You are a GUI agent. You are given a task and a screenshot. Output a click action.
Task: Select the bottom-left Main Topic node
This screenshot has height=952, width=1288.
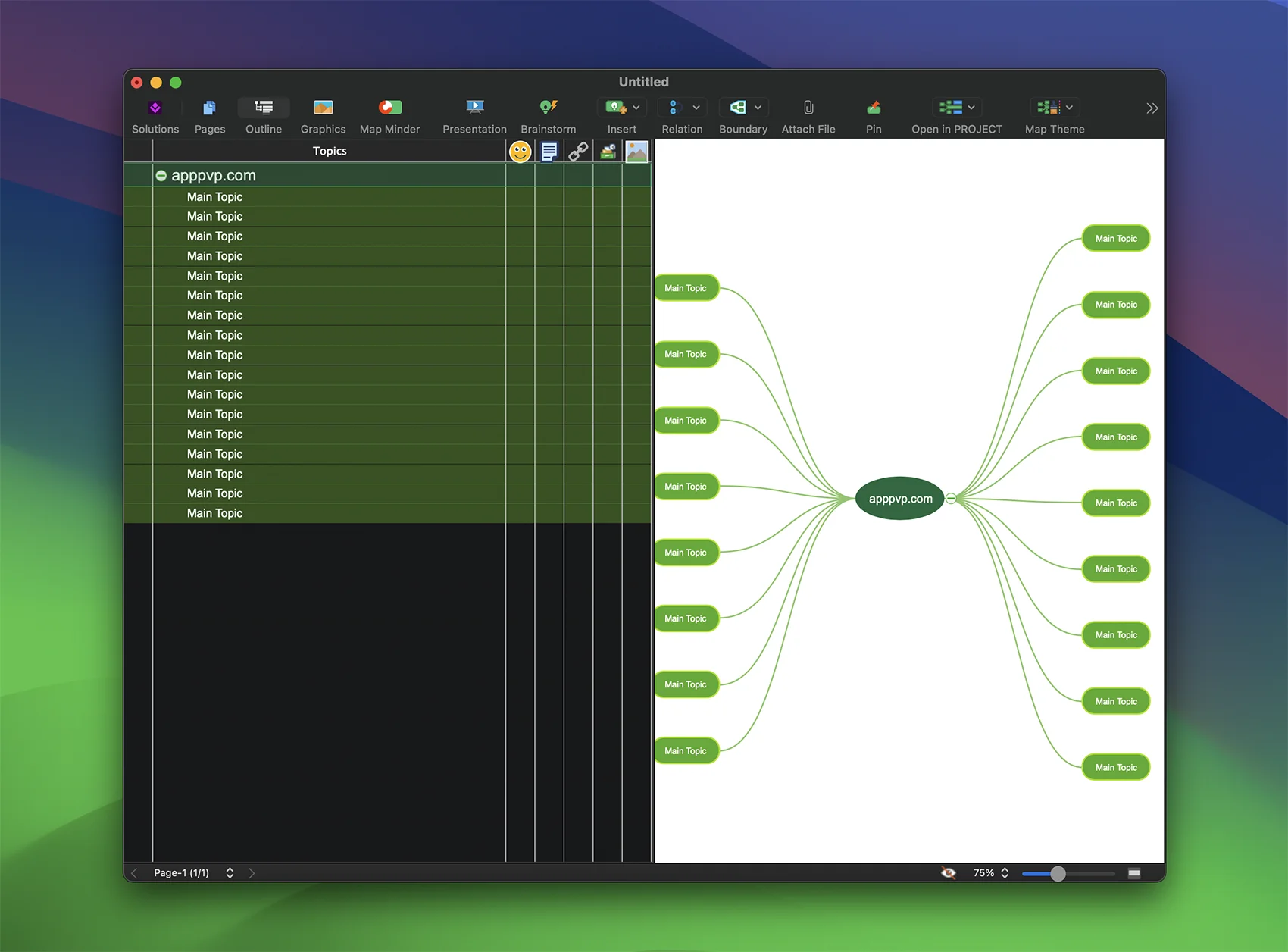(686, 751)
